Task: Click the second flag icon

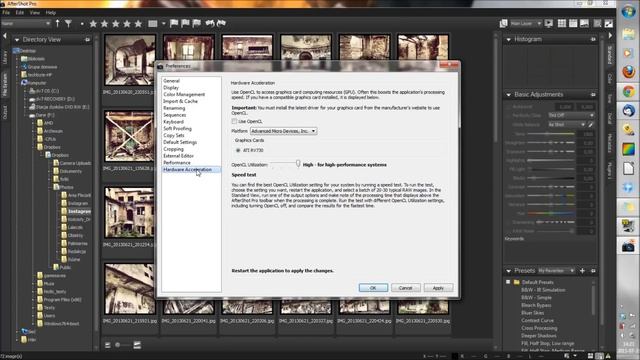Action: 185,23
